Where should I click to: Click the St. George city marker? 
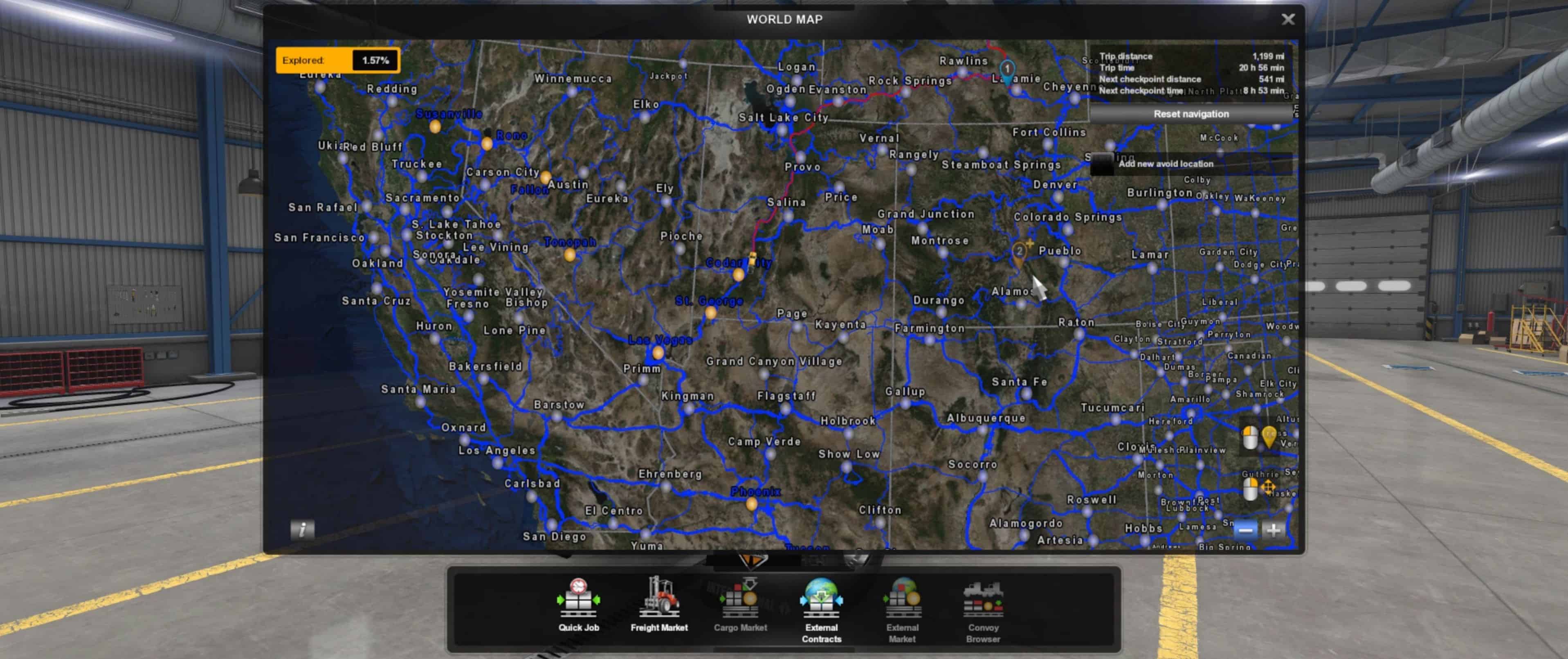coord(710,313)
